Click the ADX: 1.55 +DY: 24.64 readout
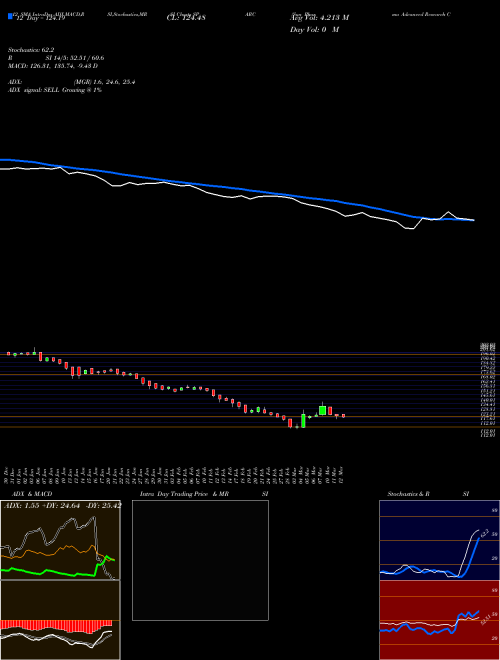This screenshot has width=500, height=660. 62,505
